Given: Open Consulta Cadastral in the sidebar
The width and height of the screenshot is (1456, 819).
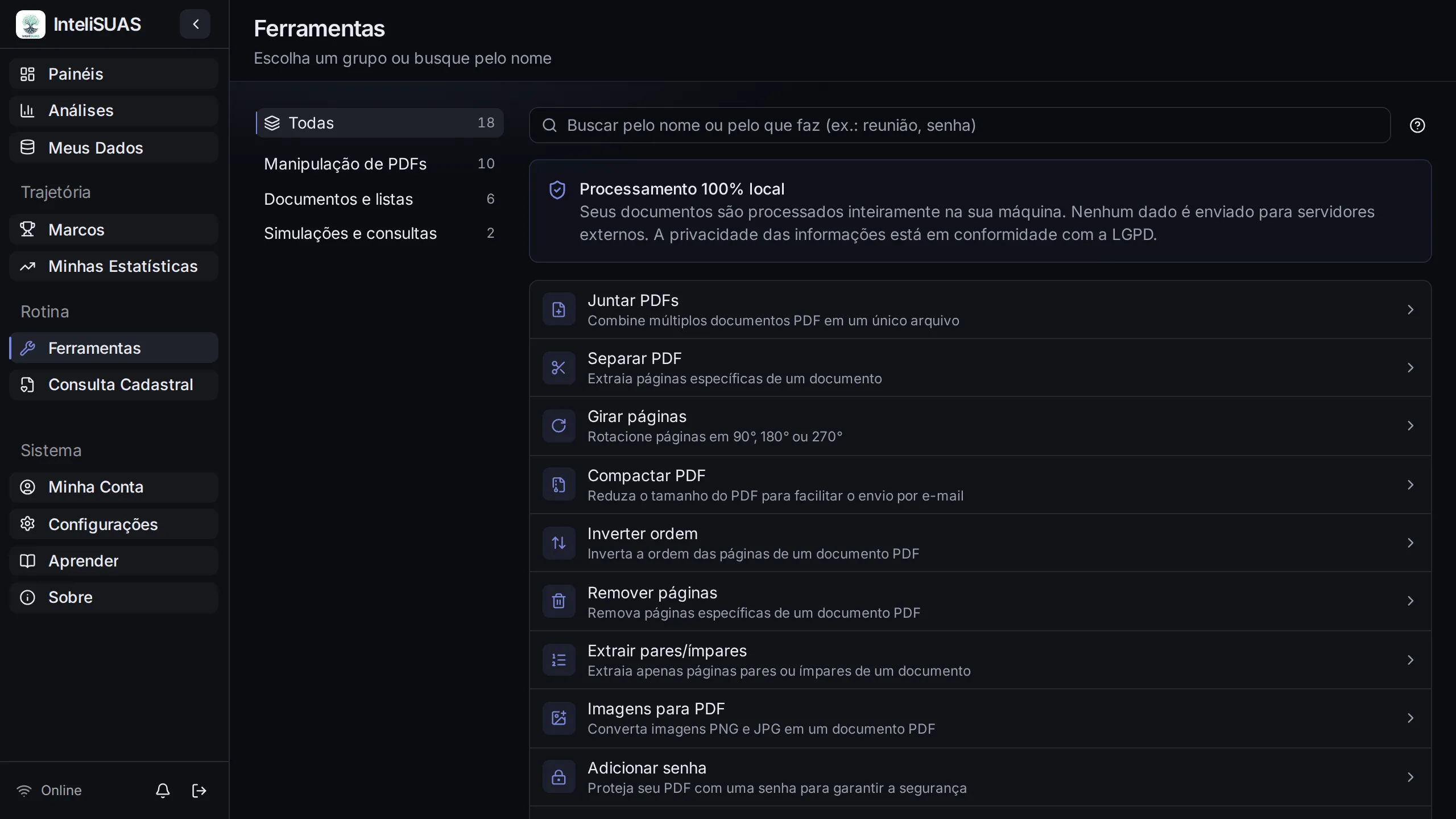Looking at the screenshot, I should click(x=114, y=384).
